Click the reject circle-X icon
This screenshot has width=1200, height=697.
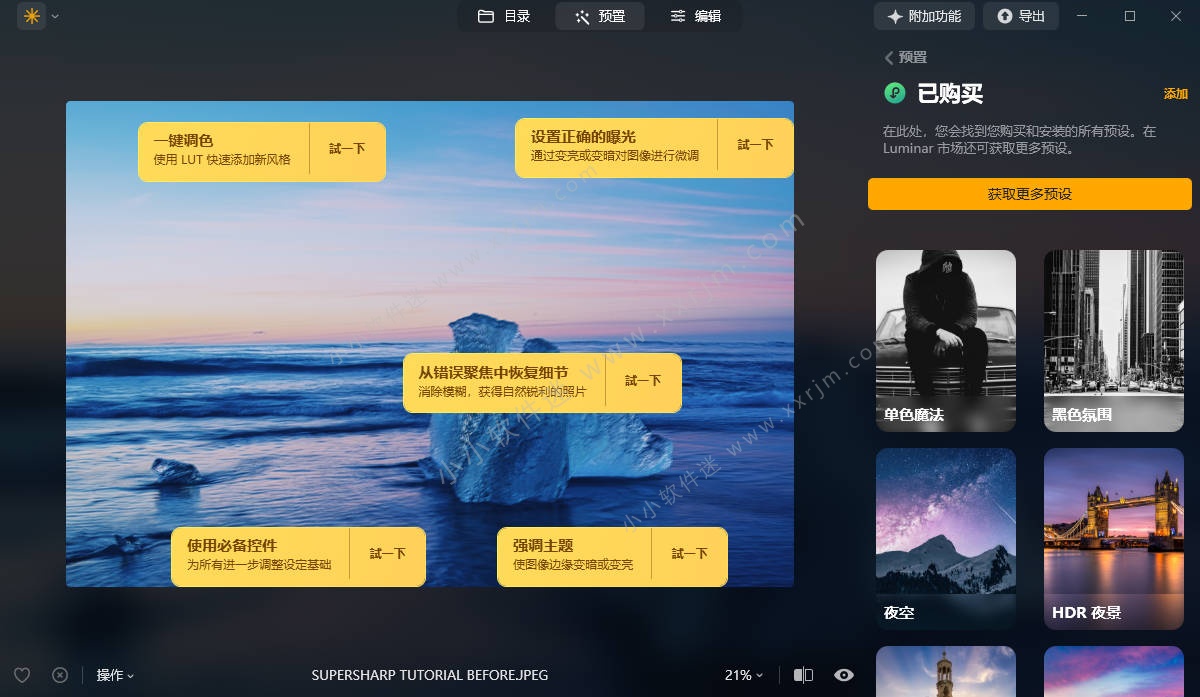(x=60, y=675)
